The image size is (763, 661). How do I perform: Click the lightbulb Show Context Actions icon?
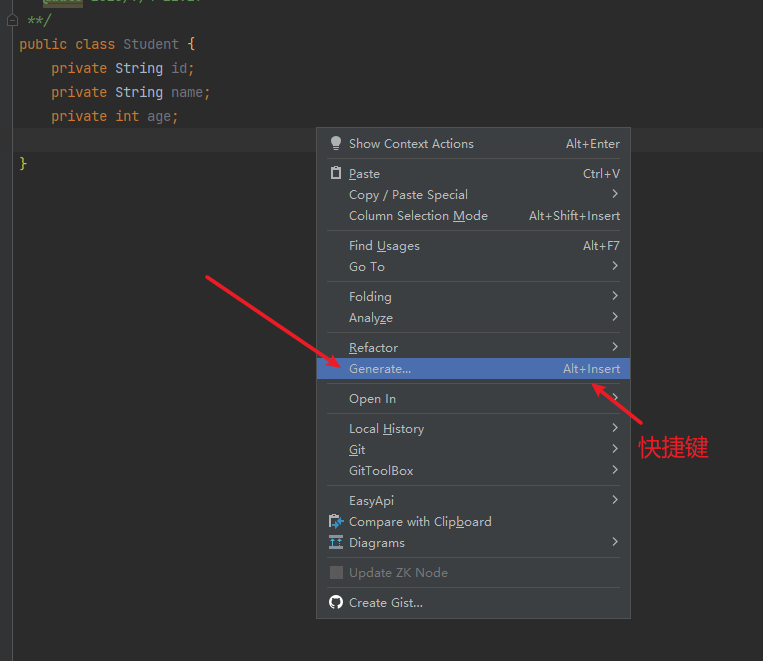[x=336, y=143]
